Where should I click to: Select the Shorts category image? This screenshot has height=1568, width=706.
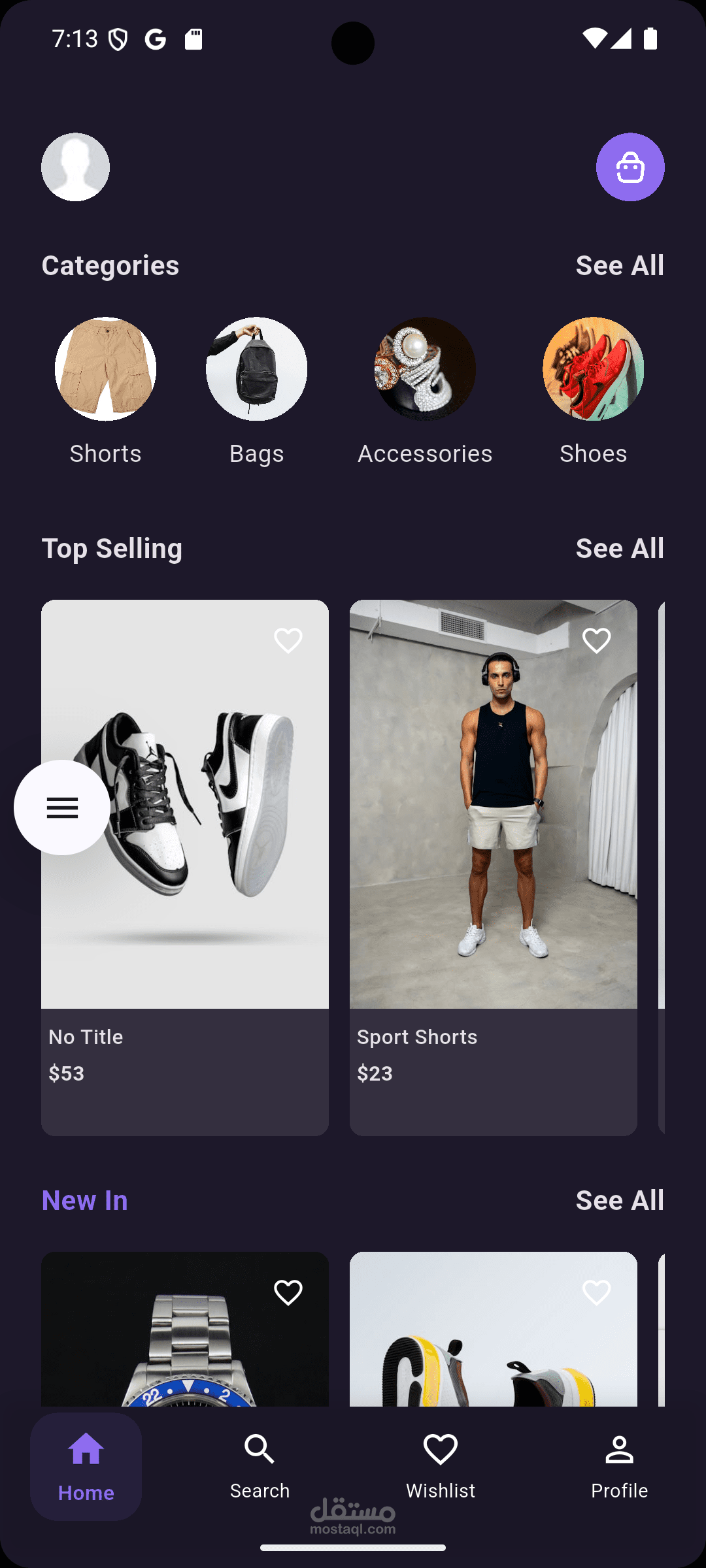(105, 369)
